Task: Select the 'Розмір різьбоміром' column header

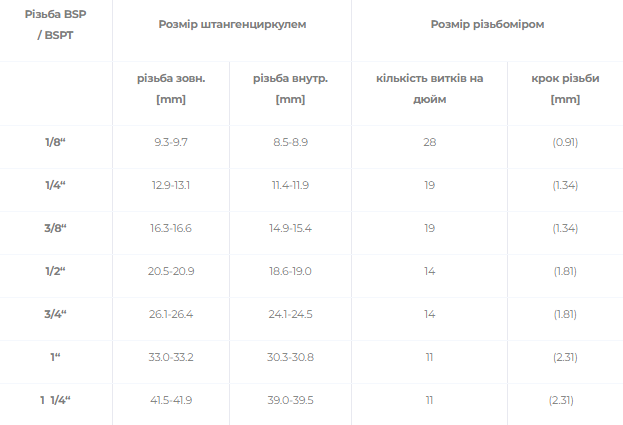Action: pyautogui.click(x=487, y=24)
